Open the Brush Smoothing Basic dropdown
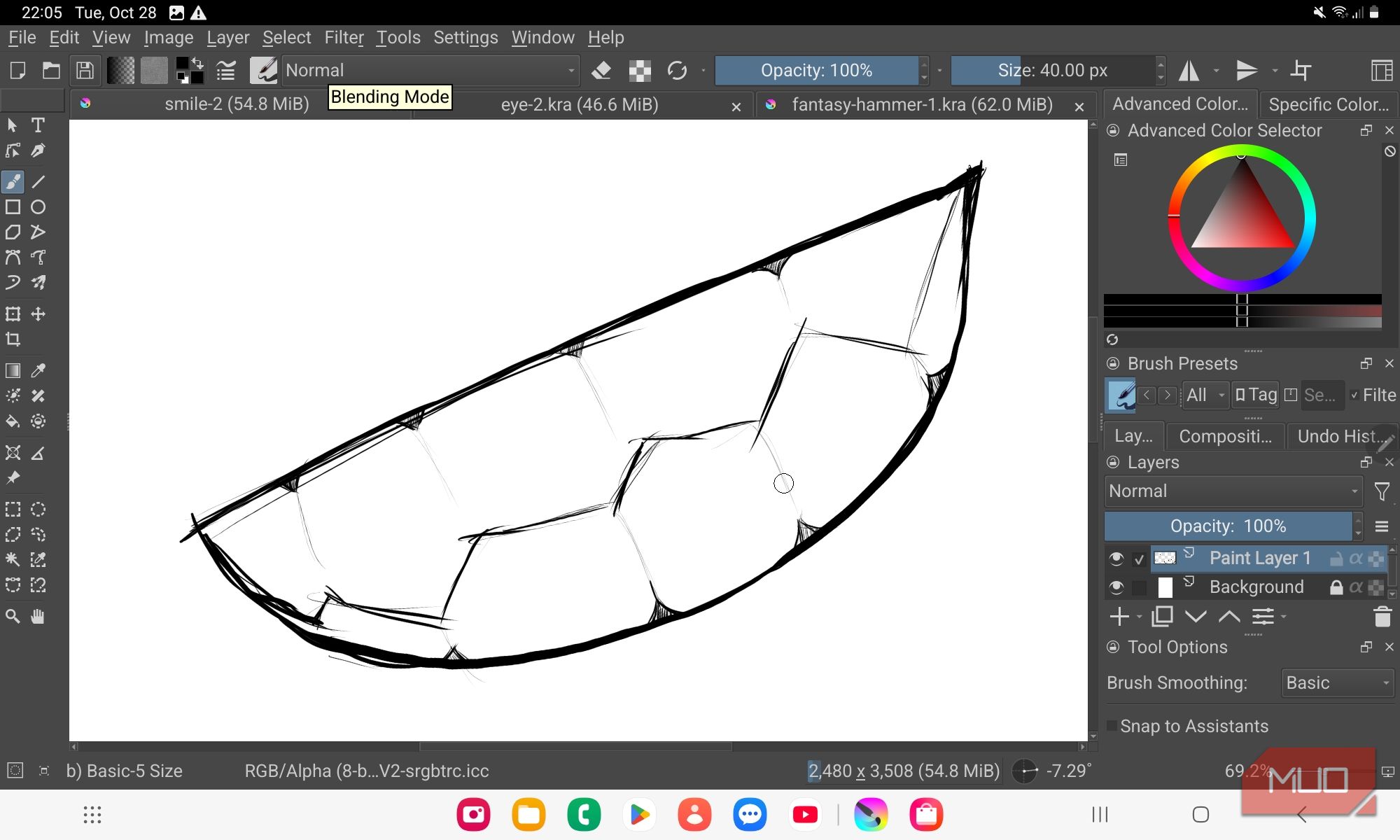1400x840 pixels. click(1337, 682)
